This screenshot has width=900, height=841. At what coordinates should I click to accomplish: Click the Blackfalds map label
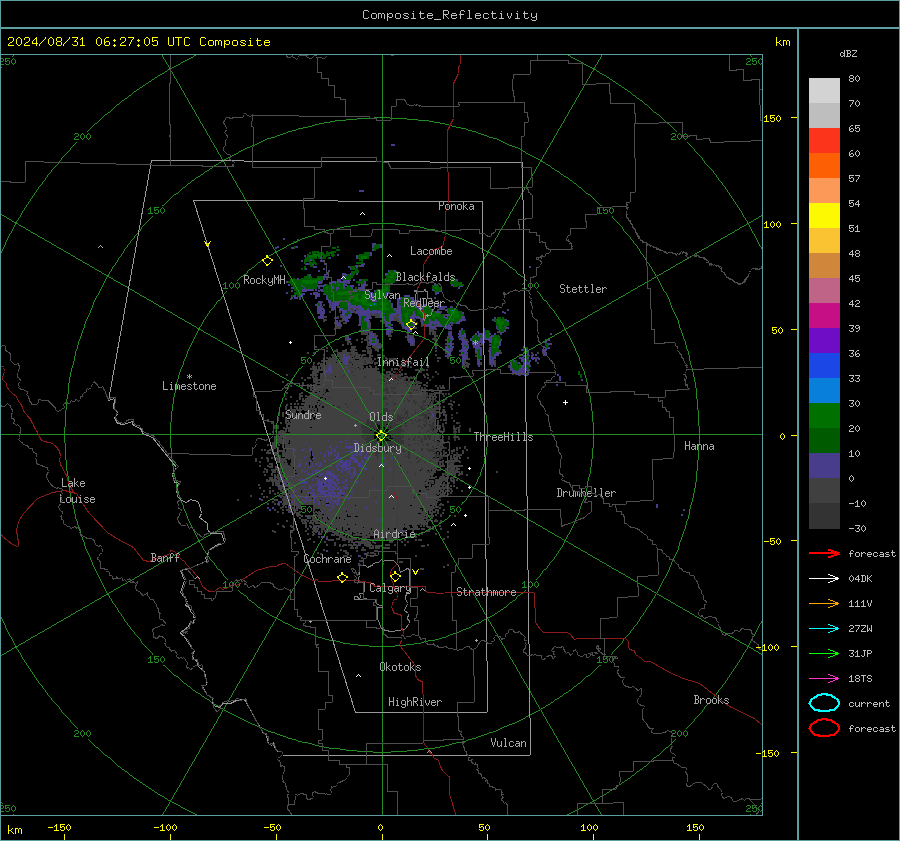[x=425, y=277]
